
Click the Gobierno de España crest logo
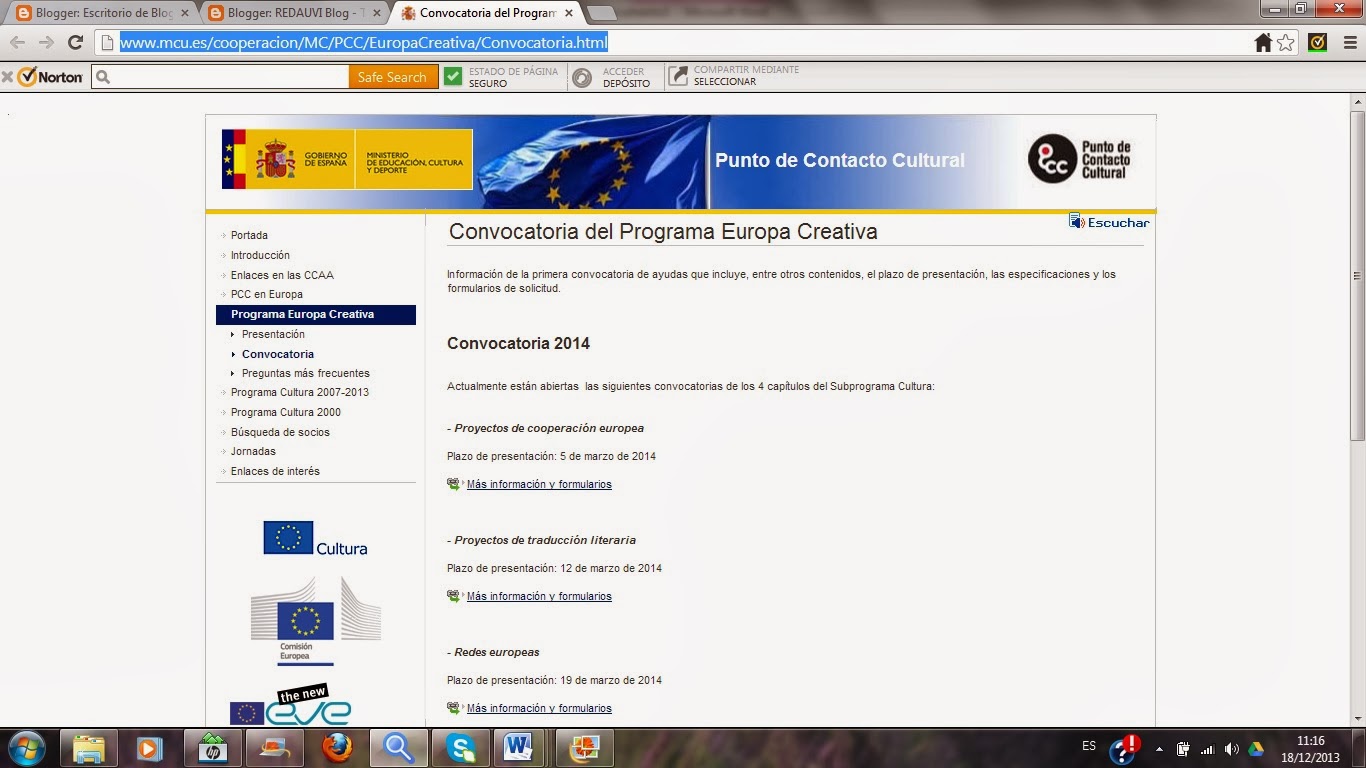(275, 159)
